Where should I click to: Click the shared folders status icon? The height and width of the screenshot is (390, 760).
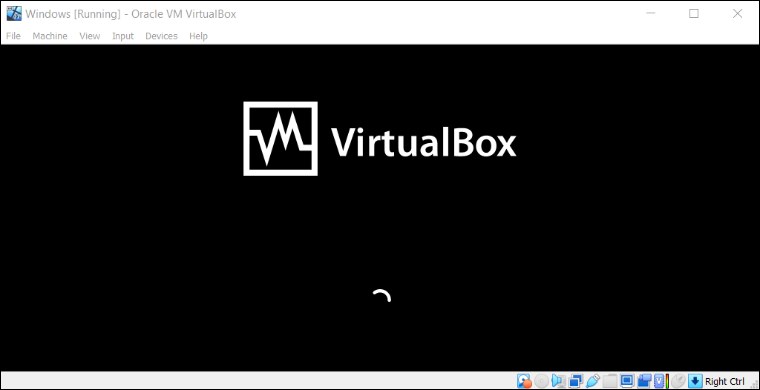click(610, 381)
